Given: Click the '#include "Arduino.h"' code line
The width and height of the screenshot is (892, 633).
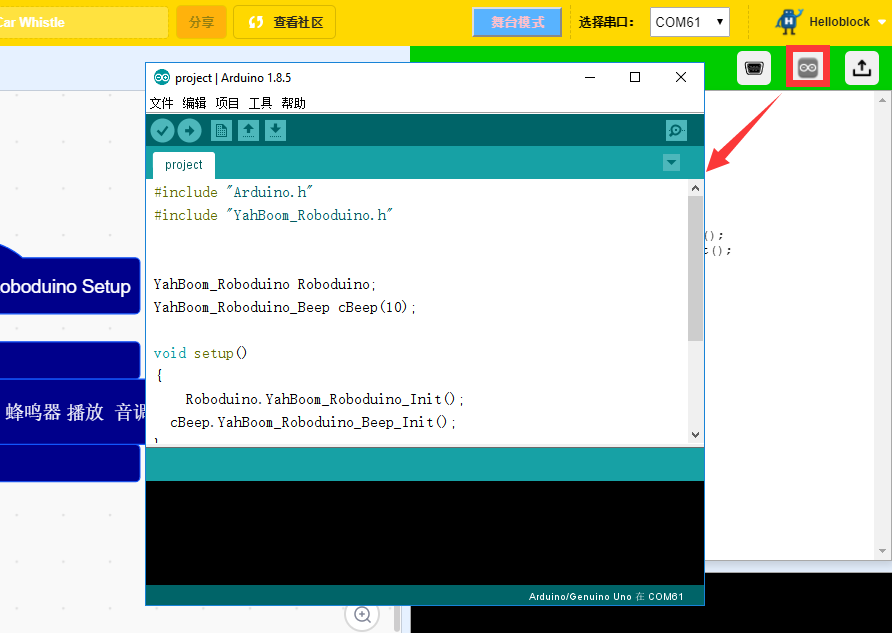Looking at the screenshot, I should tap(233, 192).
